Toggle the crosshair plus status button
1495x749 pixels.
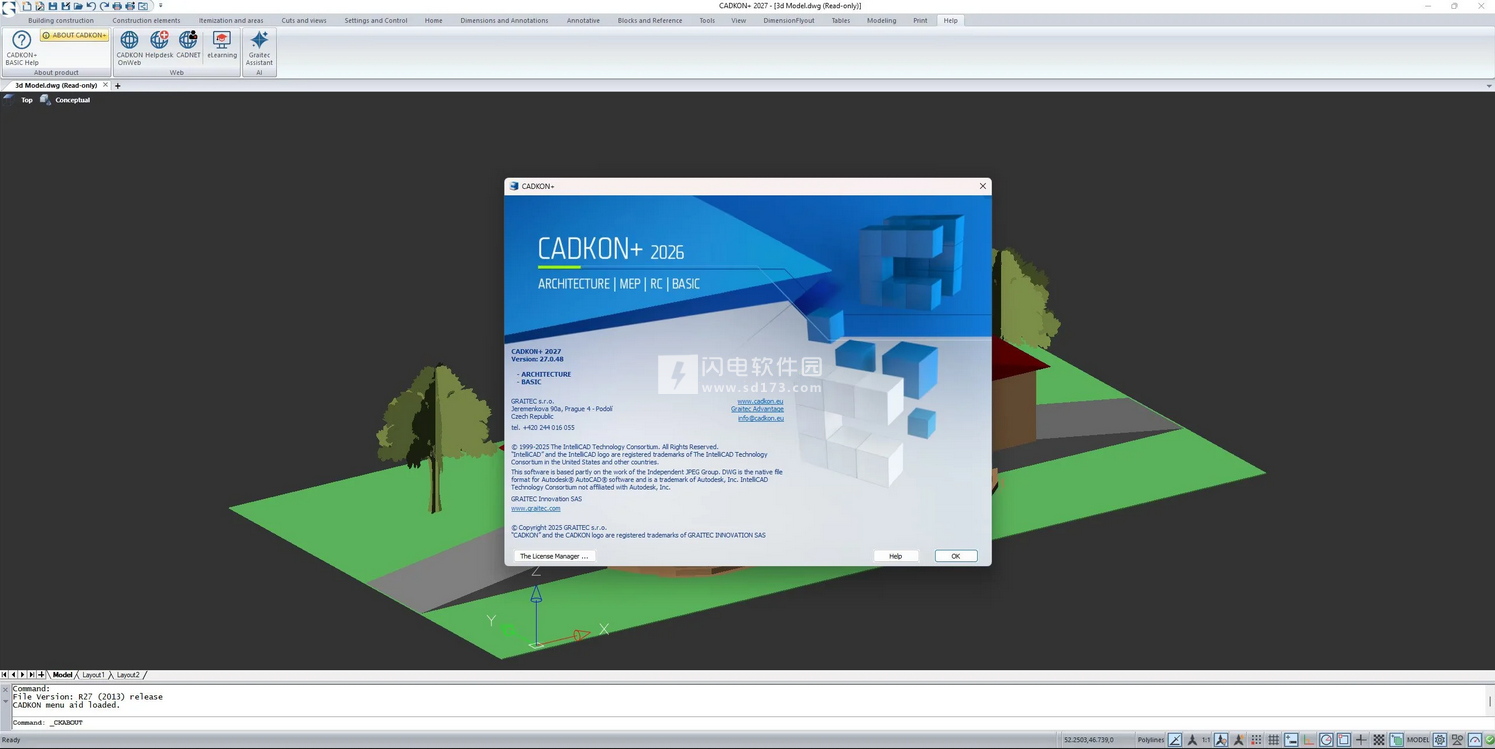click(1361, 740)
